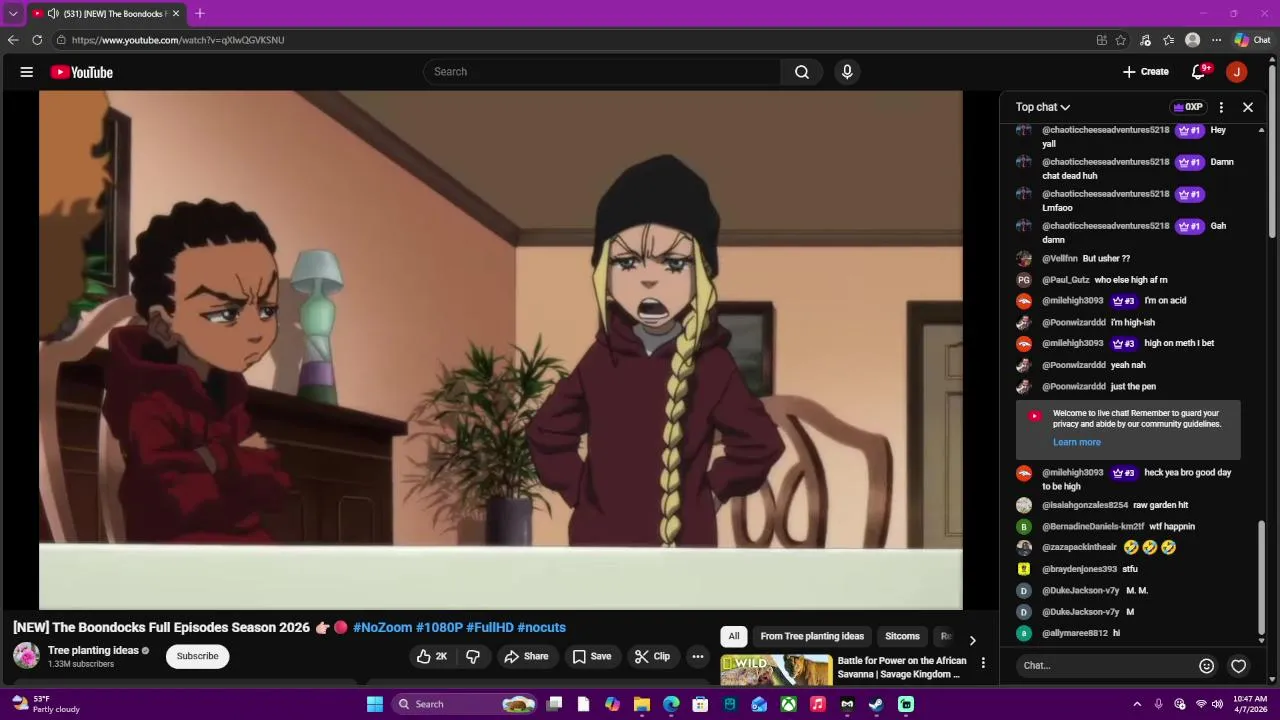Open the #NoZoom hashtag link
The height and width of the screenshot is (720, 1280).
(x=382, y=628)
